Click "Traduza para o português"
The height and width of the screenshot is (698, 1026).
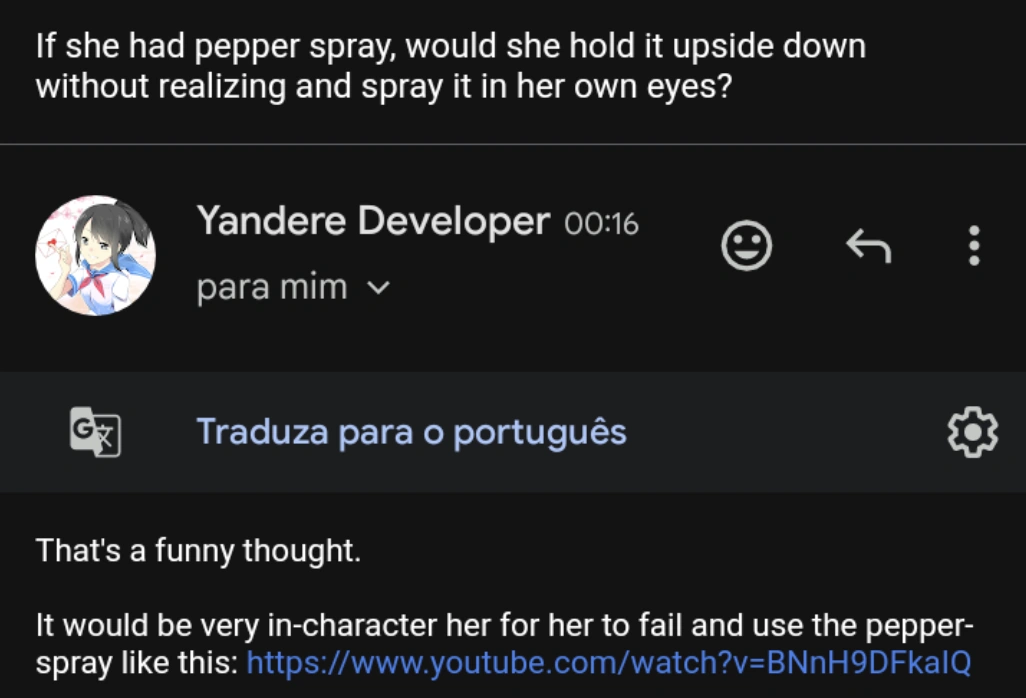tap(411, 432)
